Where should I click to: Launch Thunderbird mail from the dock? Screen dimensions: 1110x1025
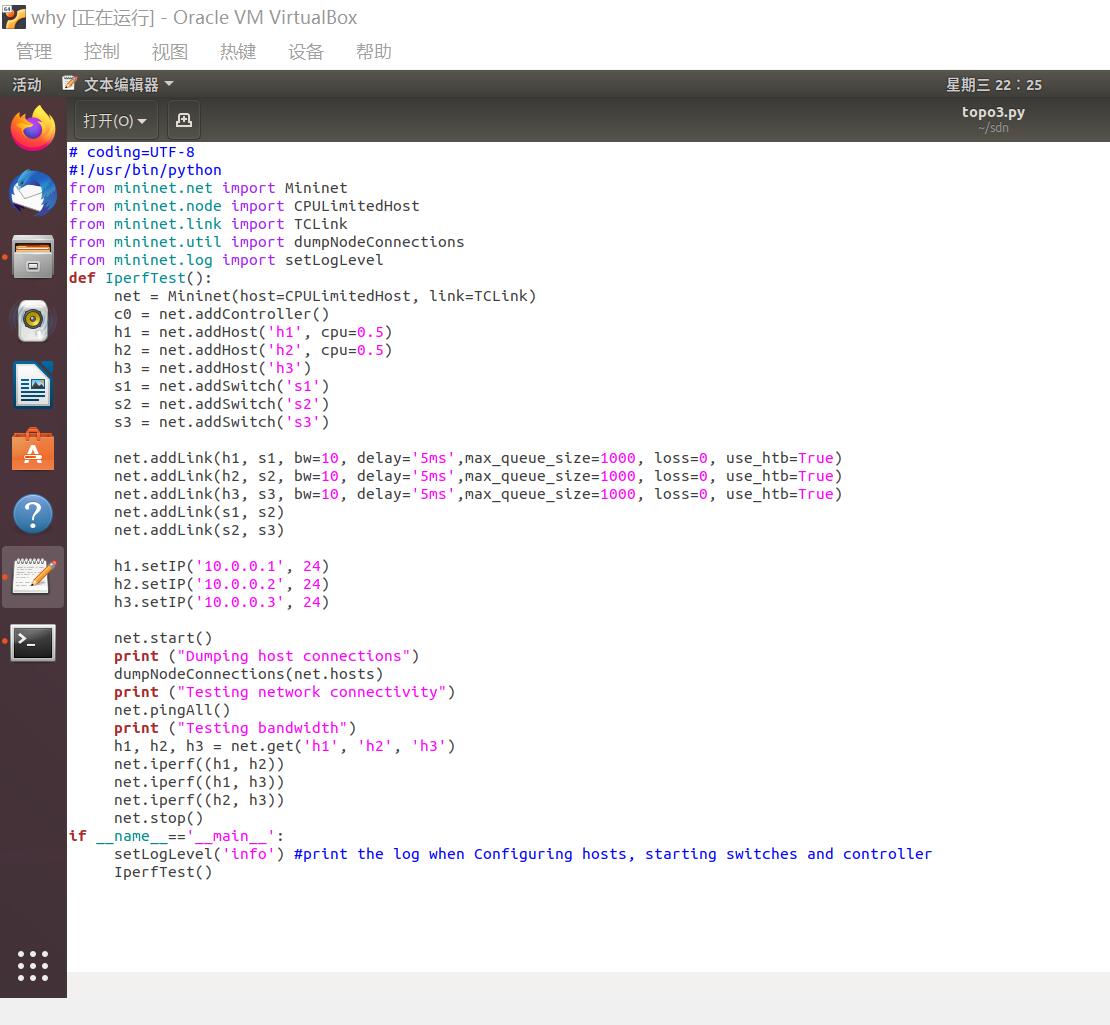(x=33, y=193)
